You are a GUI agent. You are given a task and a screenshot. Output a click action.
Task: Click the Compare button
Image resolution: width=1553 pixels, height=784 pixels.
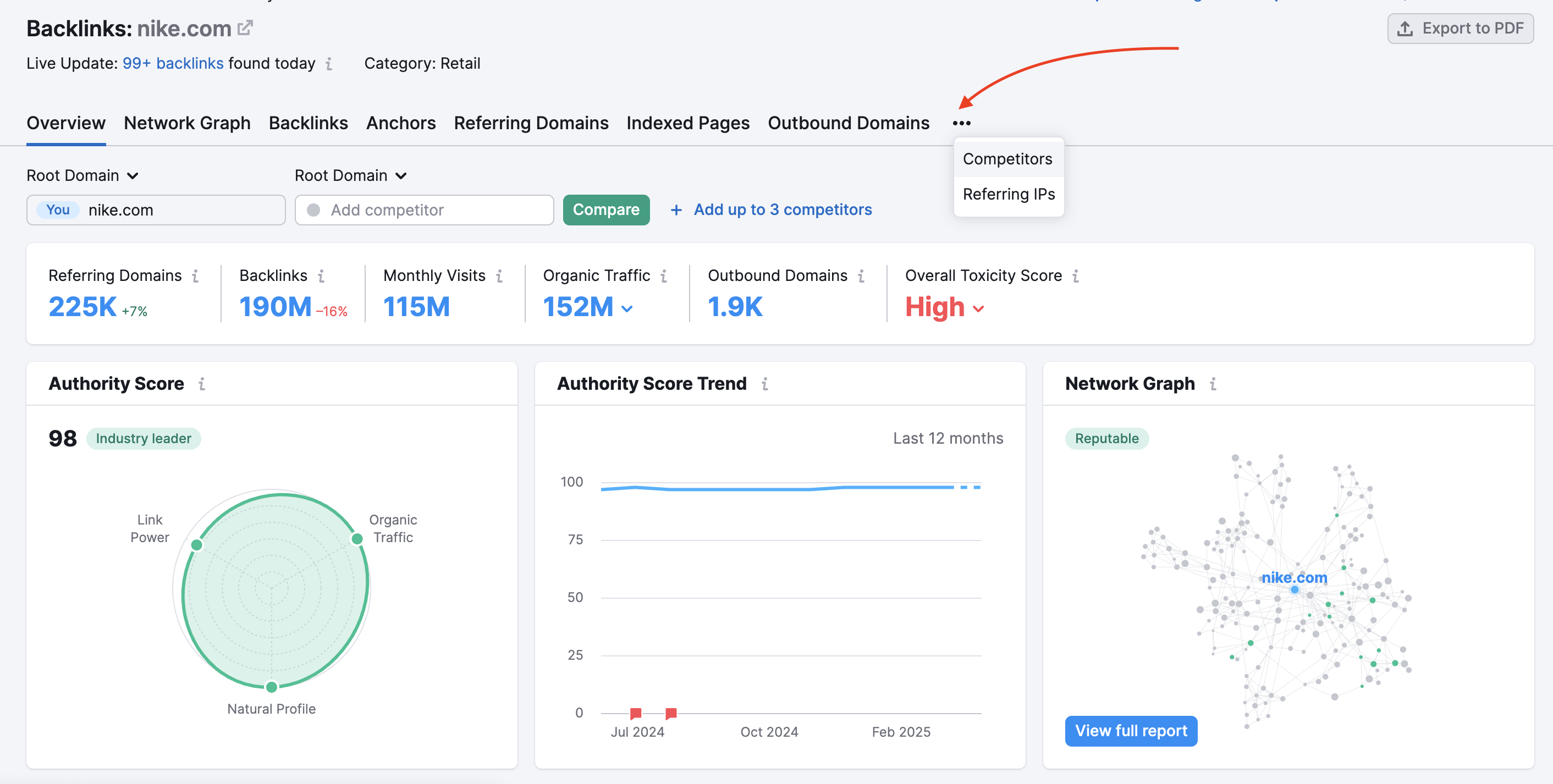606,209
